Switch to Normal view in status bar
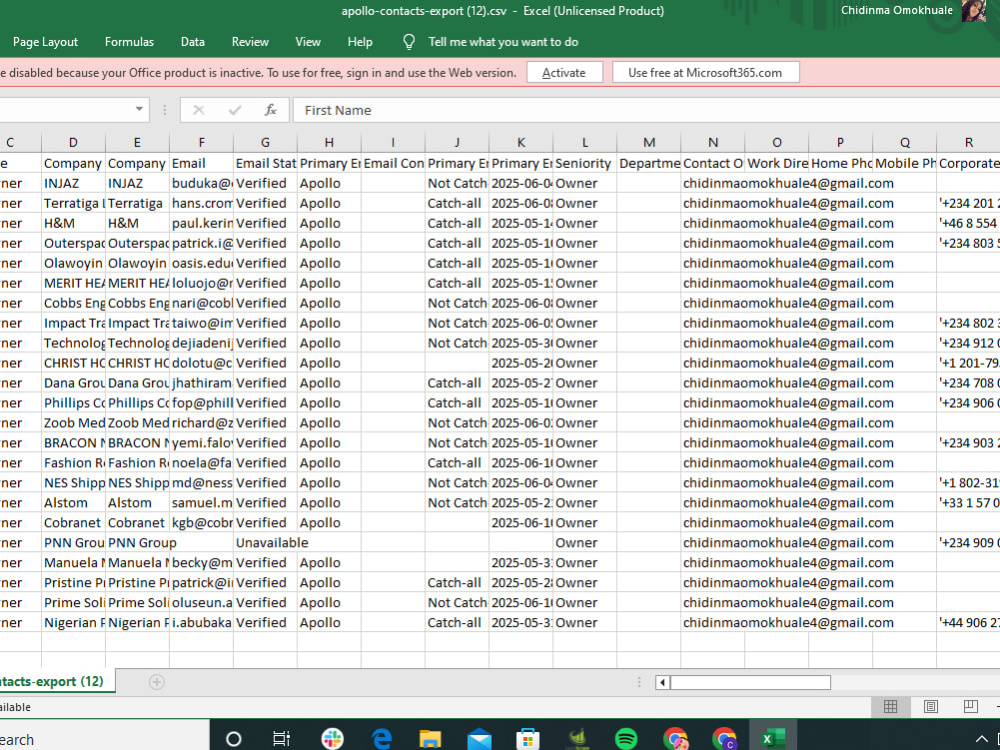This screenshot has width=1000, height=750. 890,707
